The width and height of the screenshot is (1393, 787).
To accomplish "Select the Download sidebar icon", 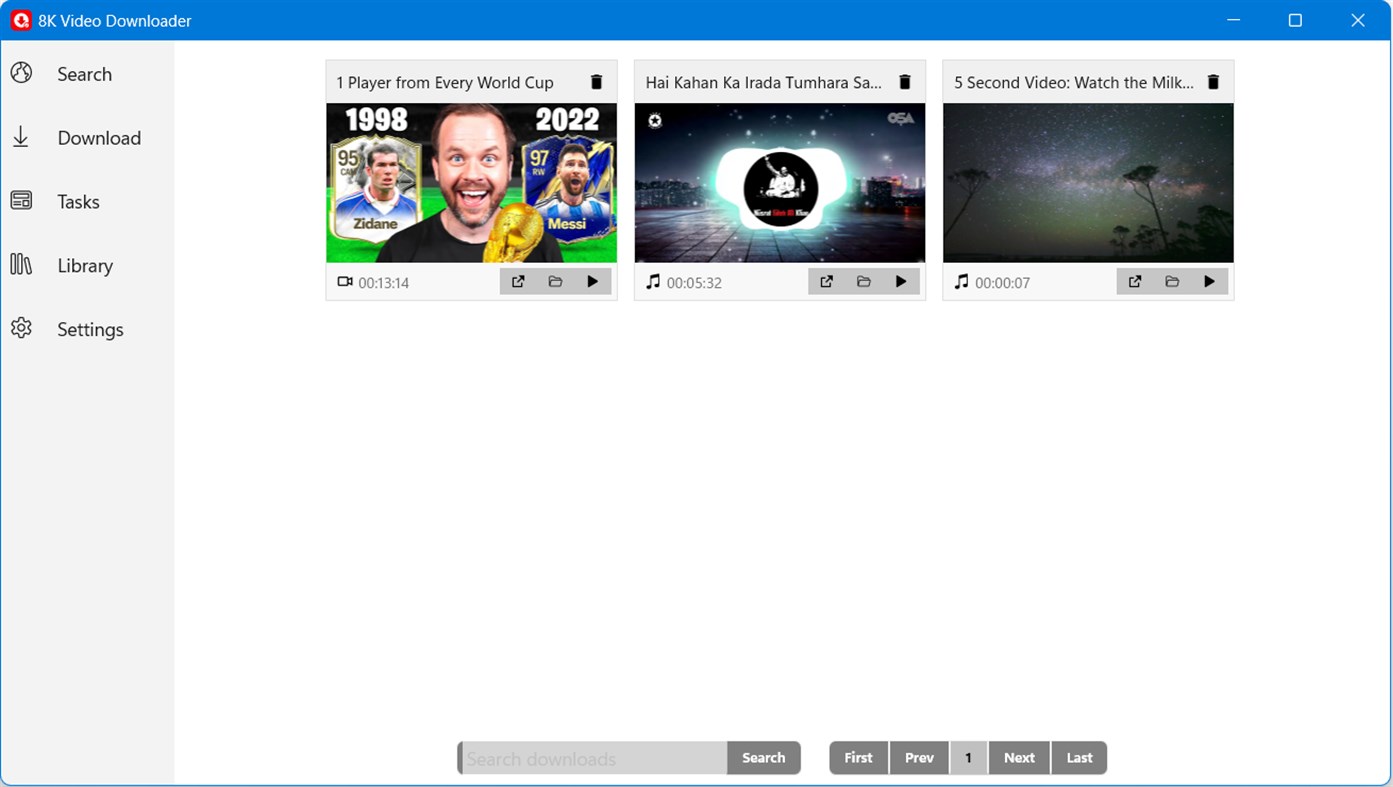I will click(x=99, y=137).
